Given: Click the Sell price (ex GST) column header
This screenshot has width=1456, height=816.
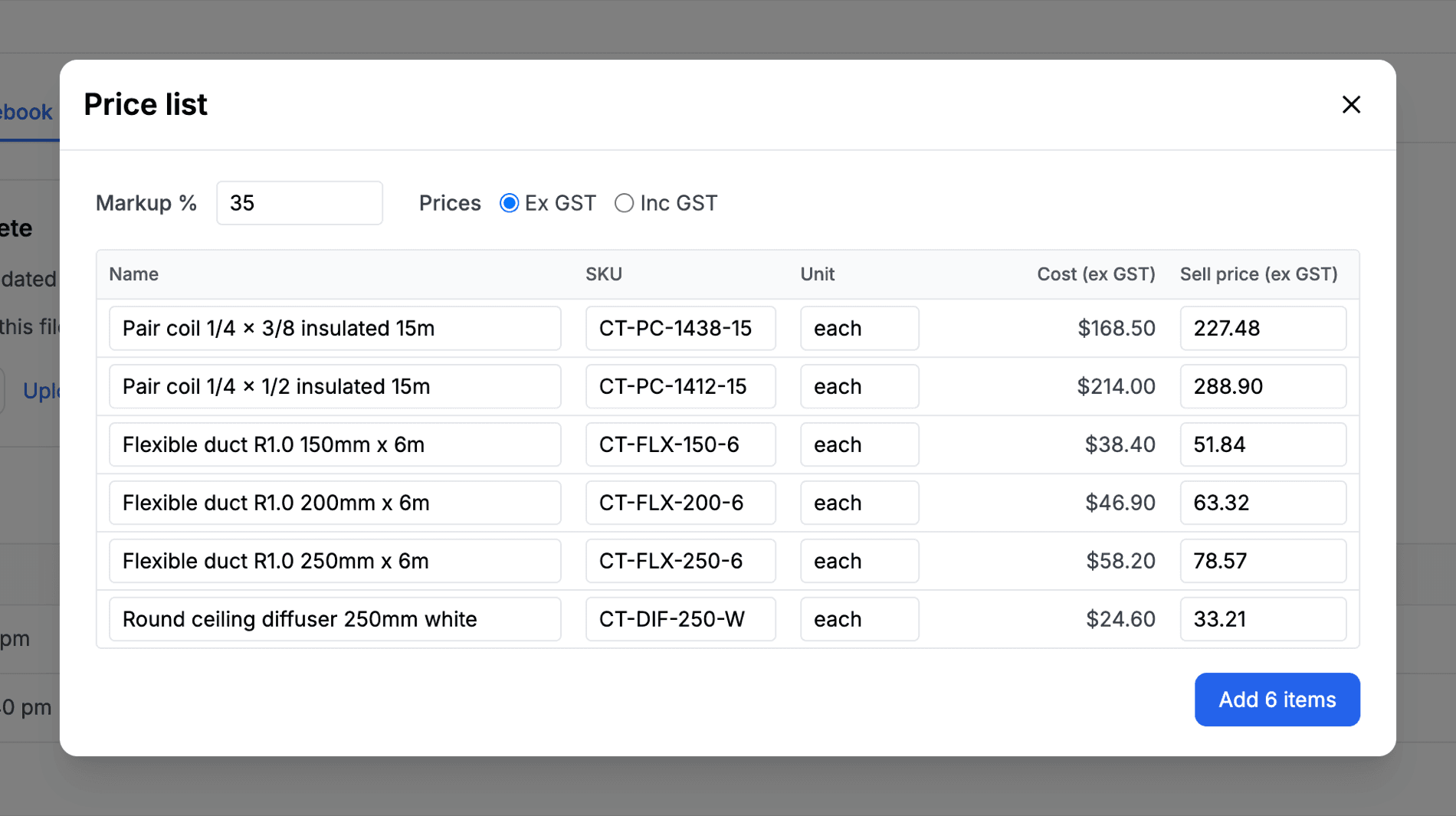Looking at the screenshot, I should 1259,274.
